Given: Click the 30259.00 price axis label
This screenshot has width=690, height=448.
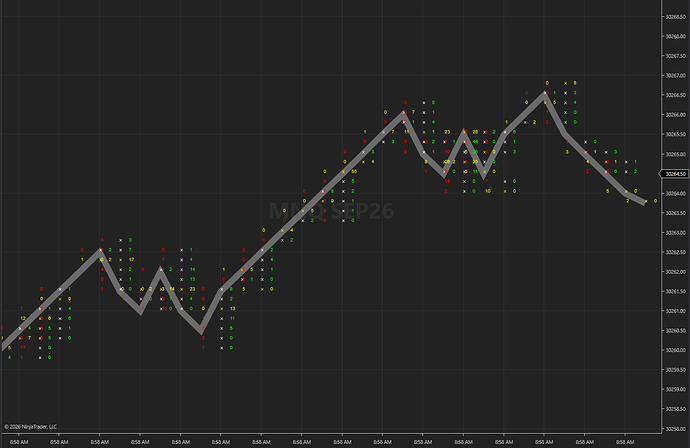Looking at the screenshot, I should (x=675, y=389).
